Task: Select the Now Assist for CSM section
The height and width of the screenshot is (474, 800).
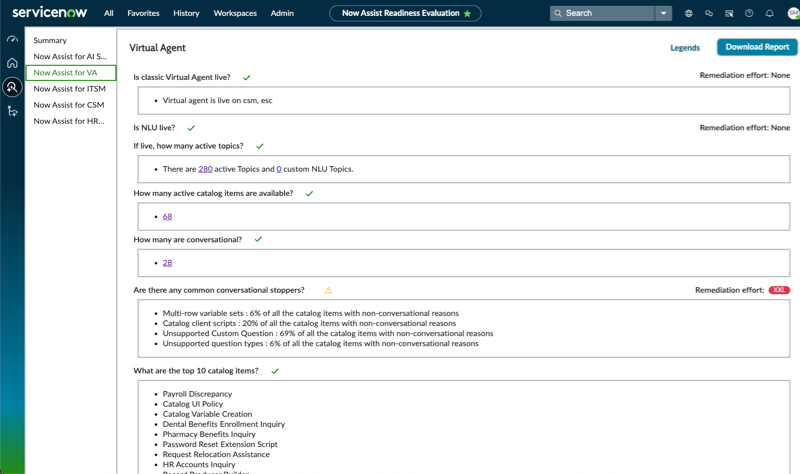Action: point(69,105)
